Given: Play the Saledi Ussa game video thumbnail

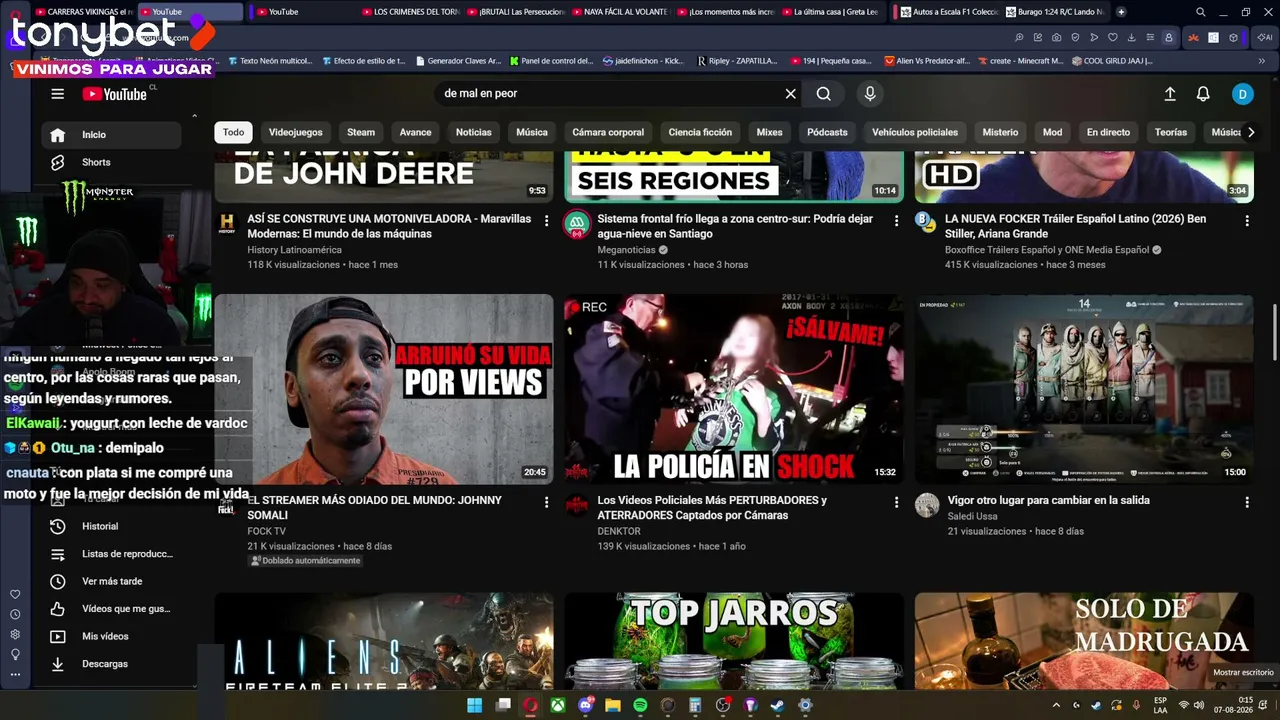Looking at the screenshot, I should 1084,389.
